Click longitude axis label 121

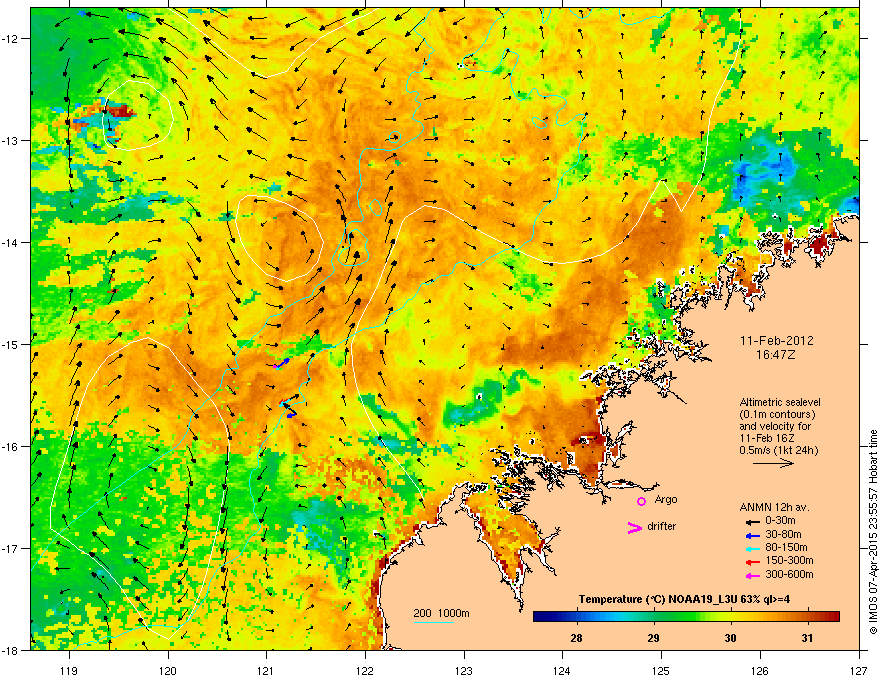(266, 670)
